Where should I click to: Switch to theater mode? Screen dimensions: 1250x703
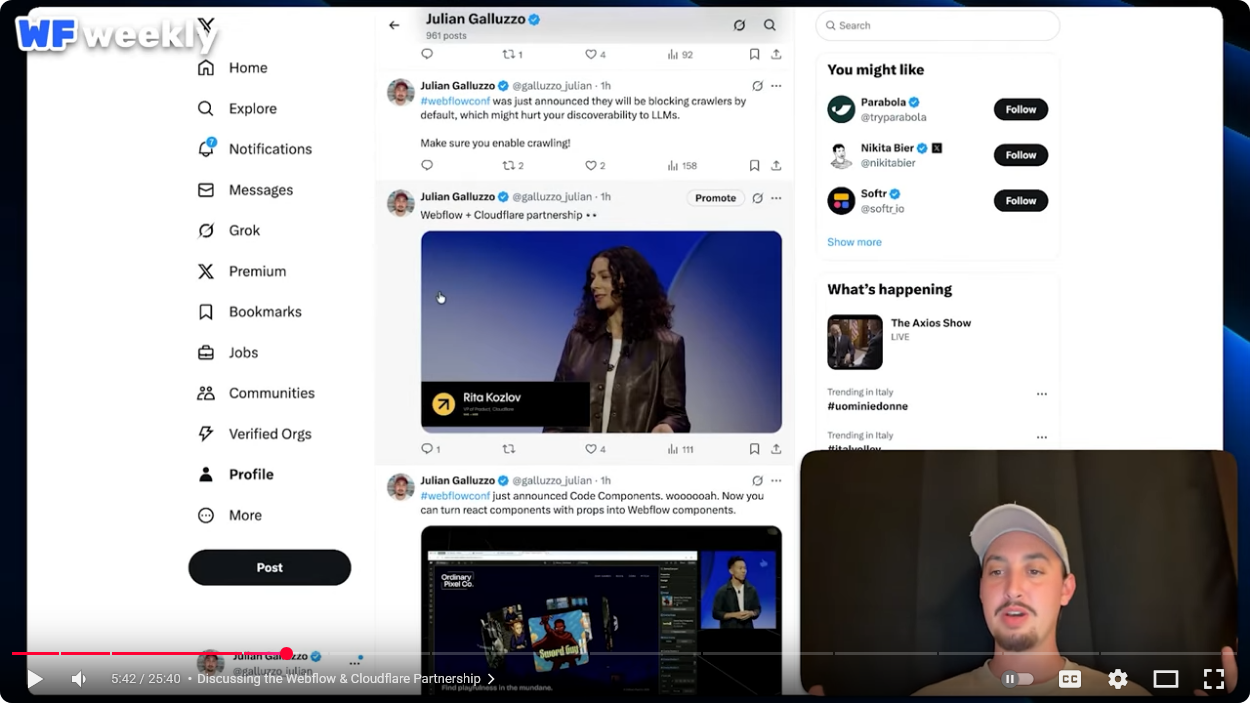pyautogui.click(x=1165, y=679)
